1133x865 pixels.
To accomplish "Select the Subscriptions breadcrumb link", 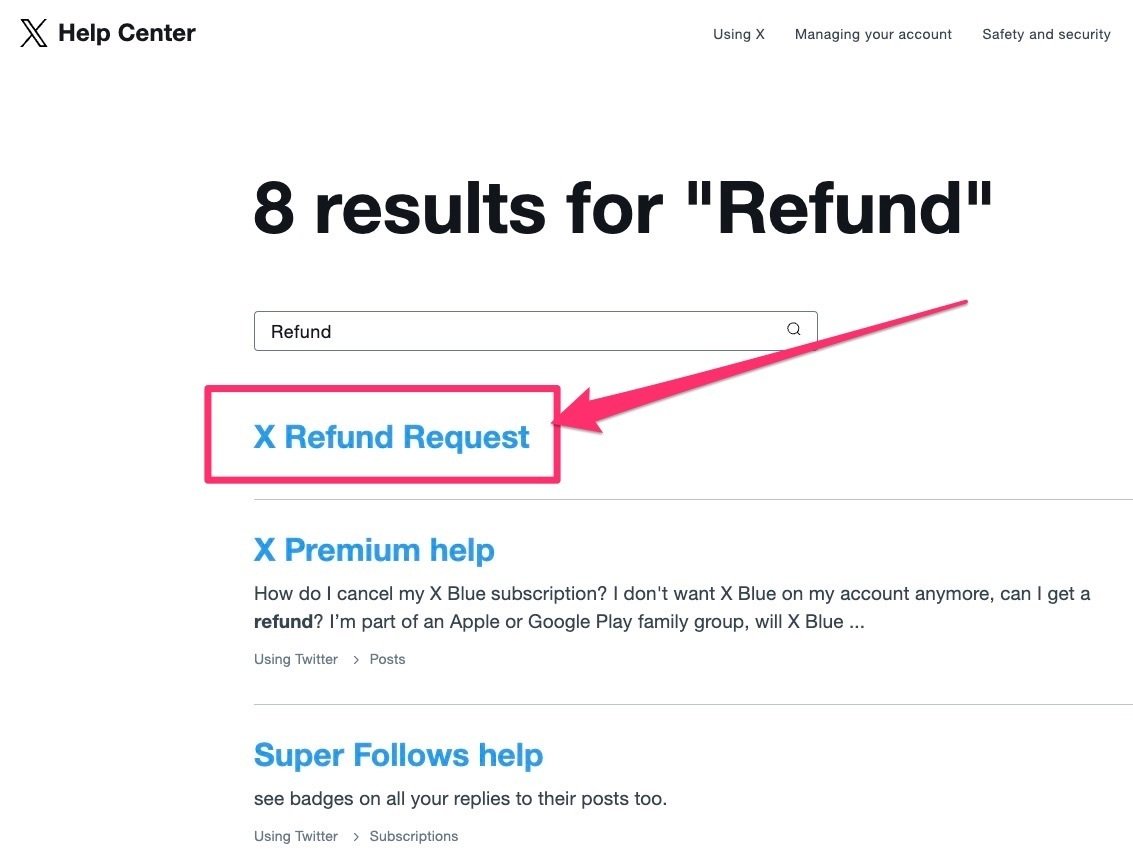I will pos(413,837).
